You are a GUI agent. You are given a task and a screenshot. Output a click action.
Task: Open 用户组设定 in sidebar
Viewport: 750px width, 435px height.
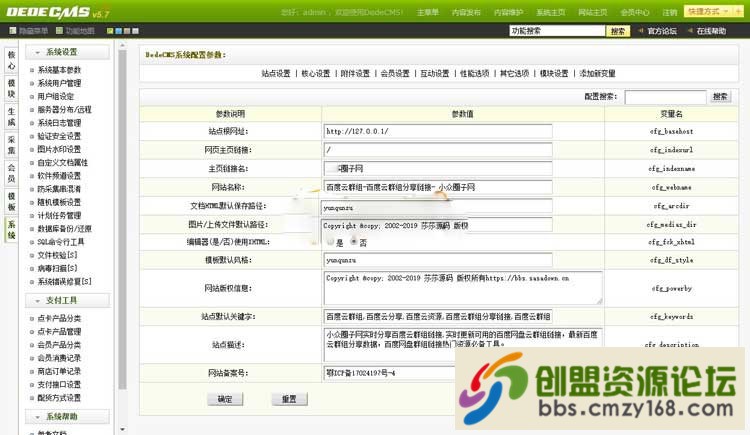[55, 96]
